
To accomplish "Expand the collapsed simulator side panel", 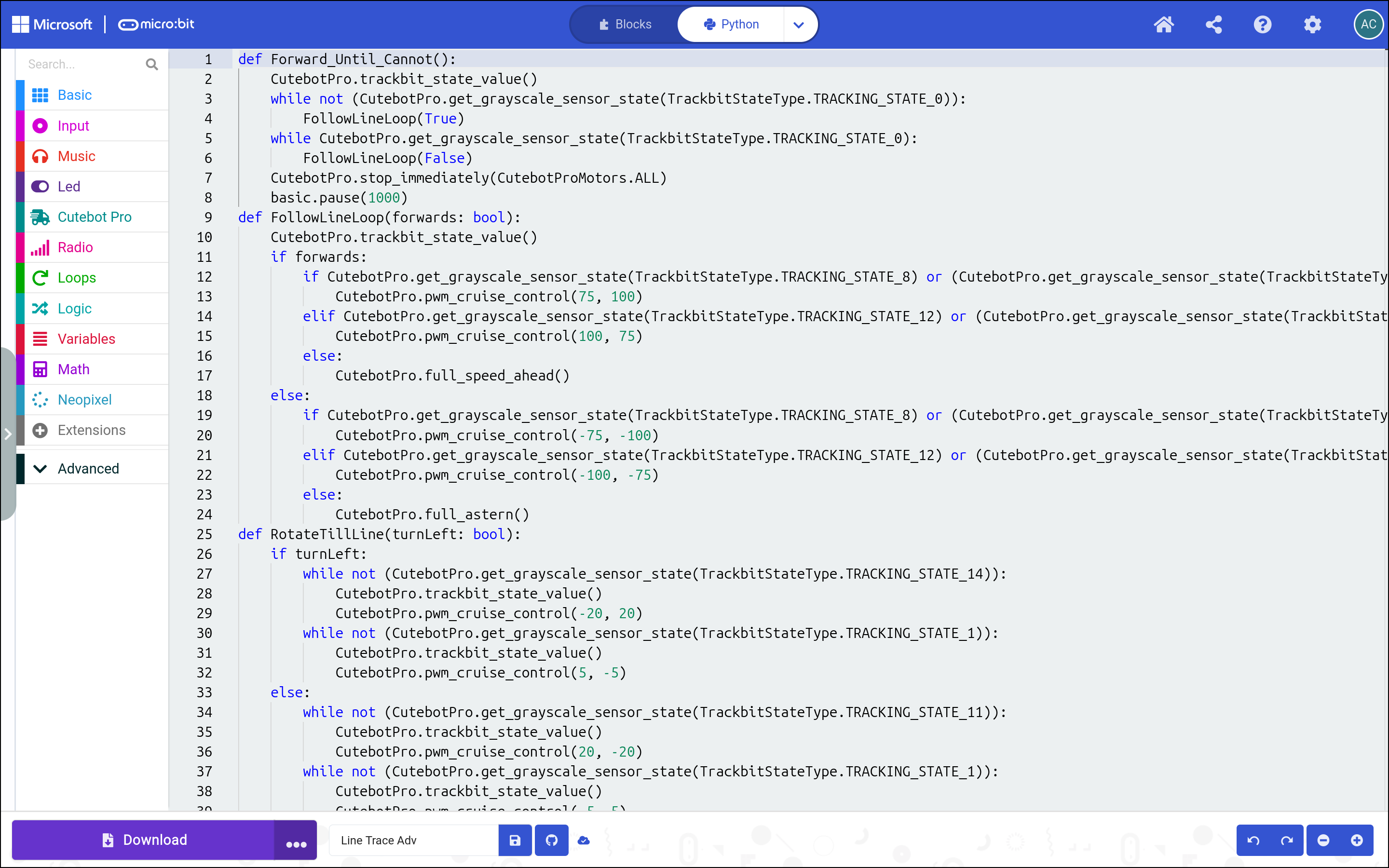I will pyautogui.click(x=7, y=434).
